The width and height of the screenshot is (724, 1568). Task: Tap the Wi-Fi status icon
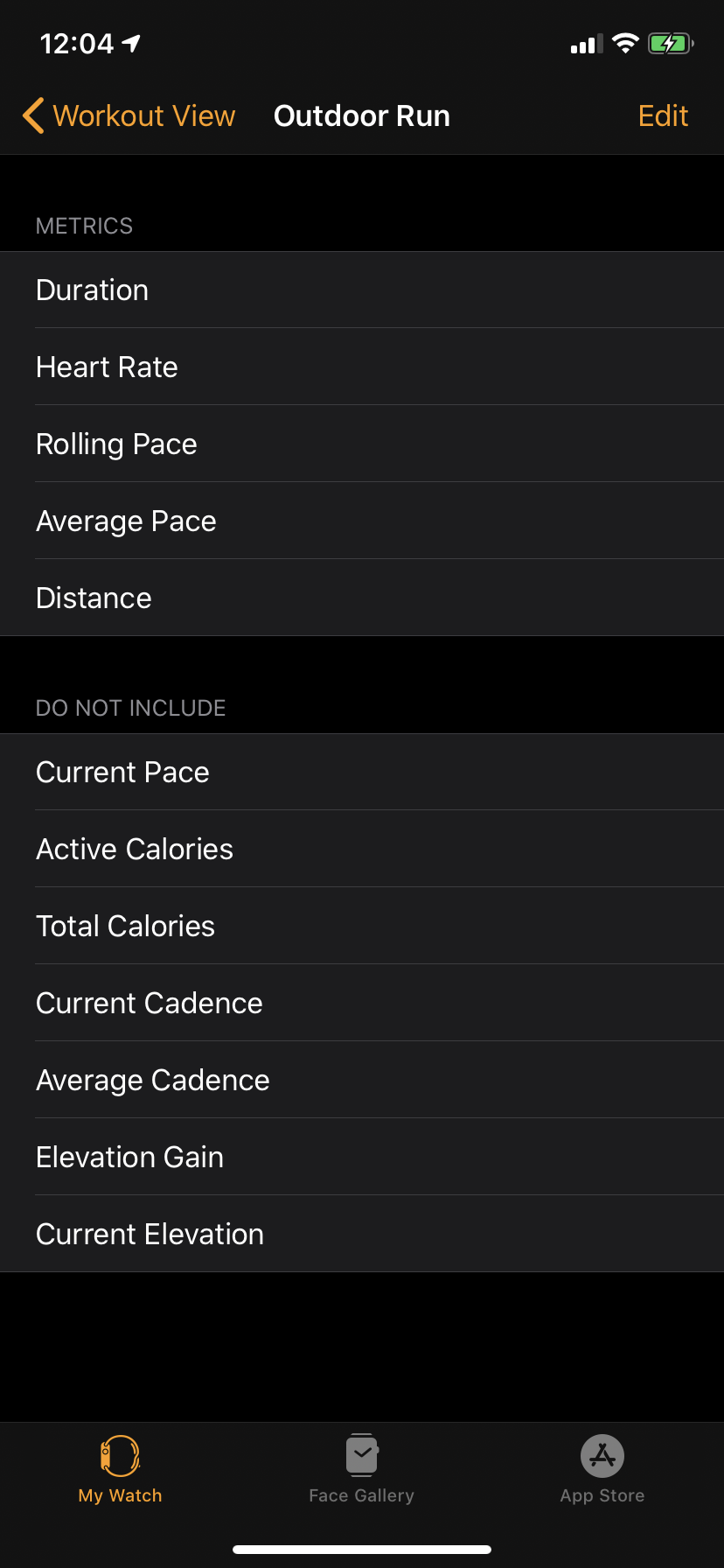pyautogui.click(x=625, y=44)
